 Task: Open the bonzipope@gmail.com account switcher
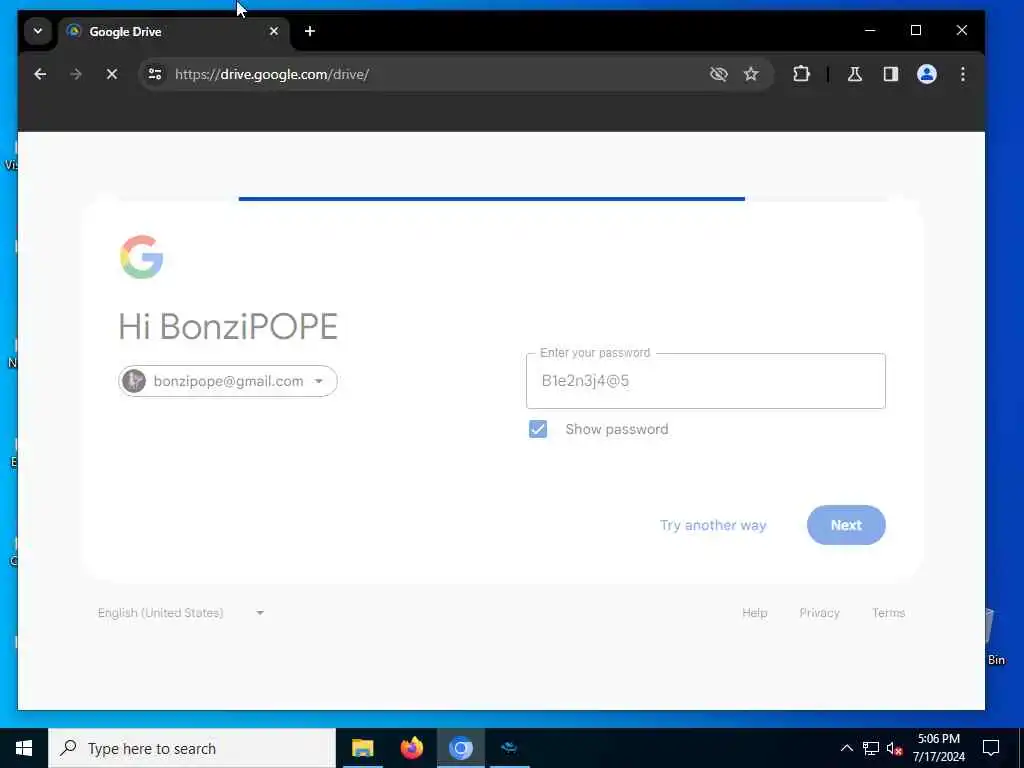(x=228, y=381)
